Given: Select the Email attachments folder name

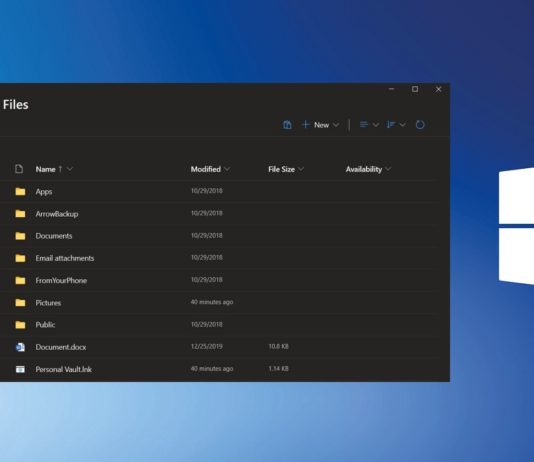Looking at the screenshot, I should (x=65, y=258).
